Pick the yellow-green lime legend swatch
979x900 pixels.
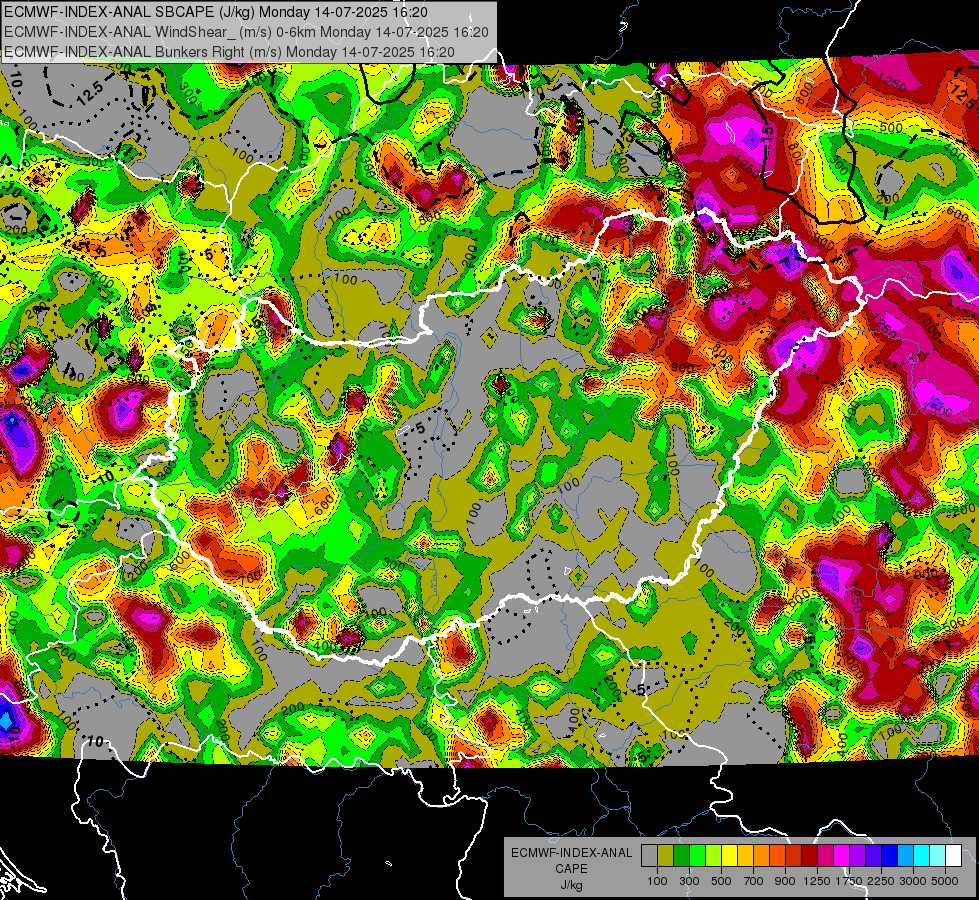[714, 856]
